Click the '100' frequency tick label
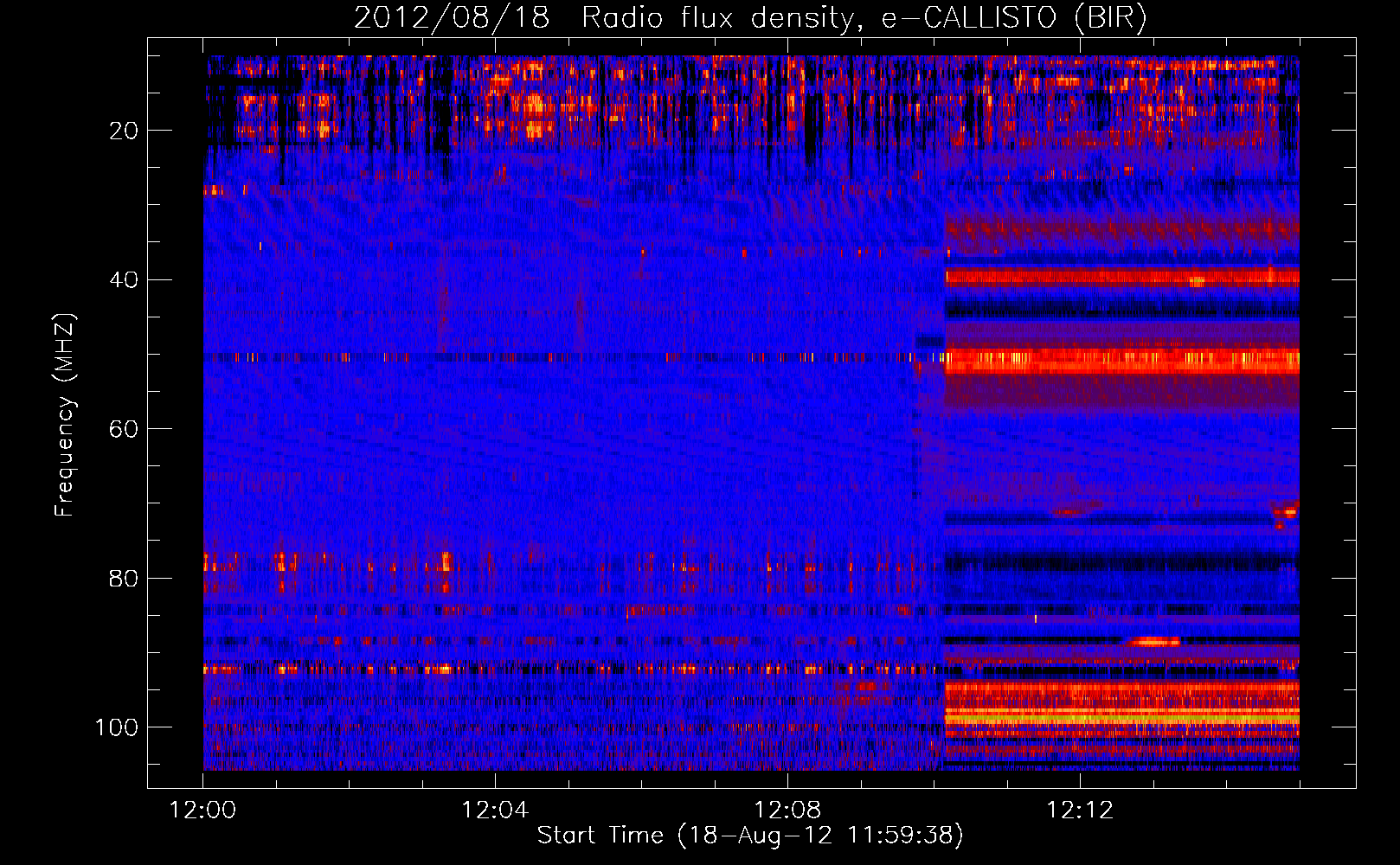 click(x=117, y=727)
